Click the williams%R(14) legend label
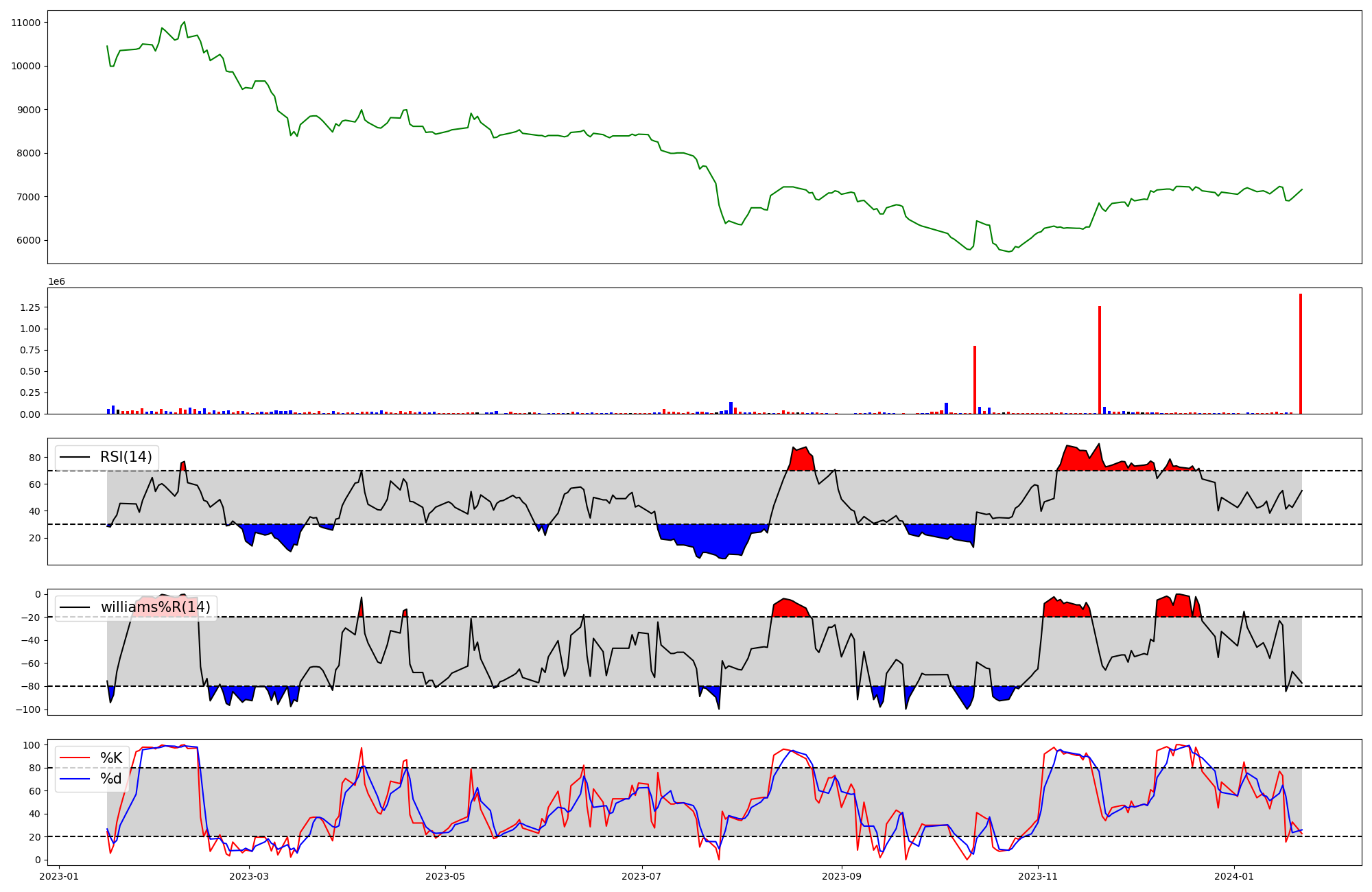Viewport: 1372px width, 892px height. [x=156, y=607]
